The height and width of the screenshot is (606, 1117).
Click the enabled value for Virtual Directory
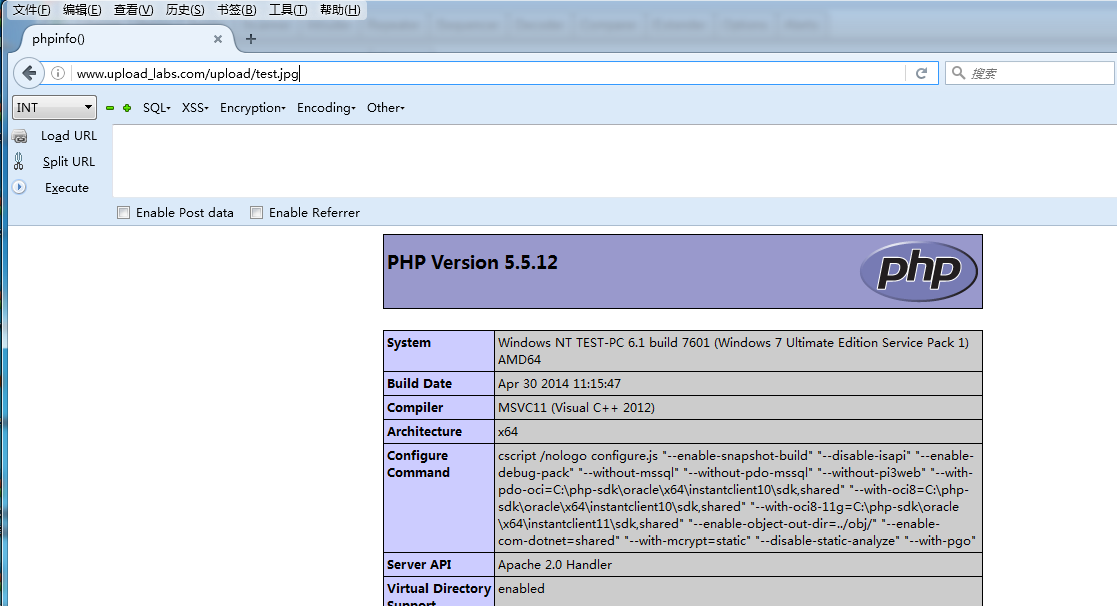click(521, 589)
